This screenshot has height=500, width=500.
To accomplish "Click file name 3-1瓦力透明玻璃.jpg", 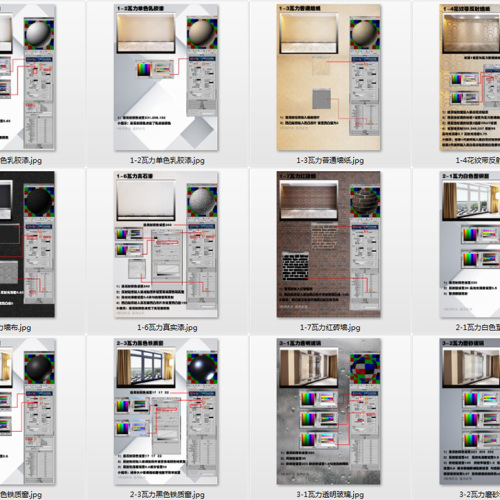I will [x=330, y=494].
